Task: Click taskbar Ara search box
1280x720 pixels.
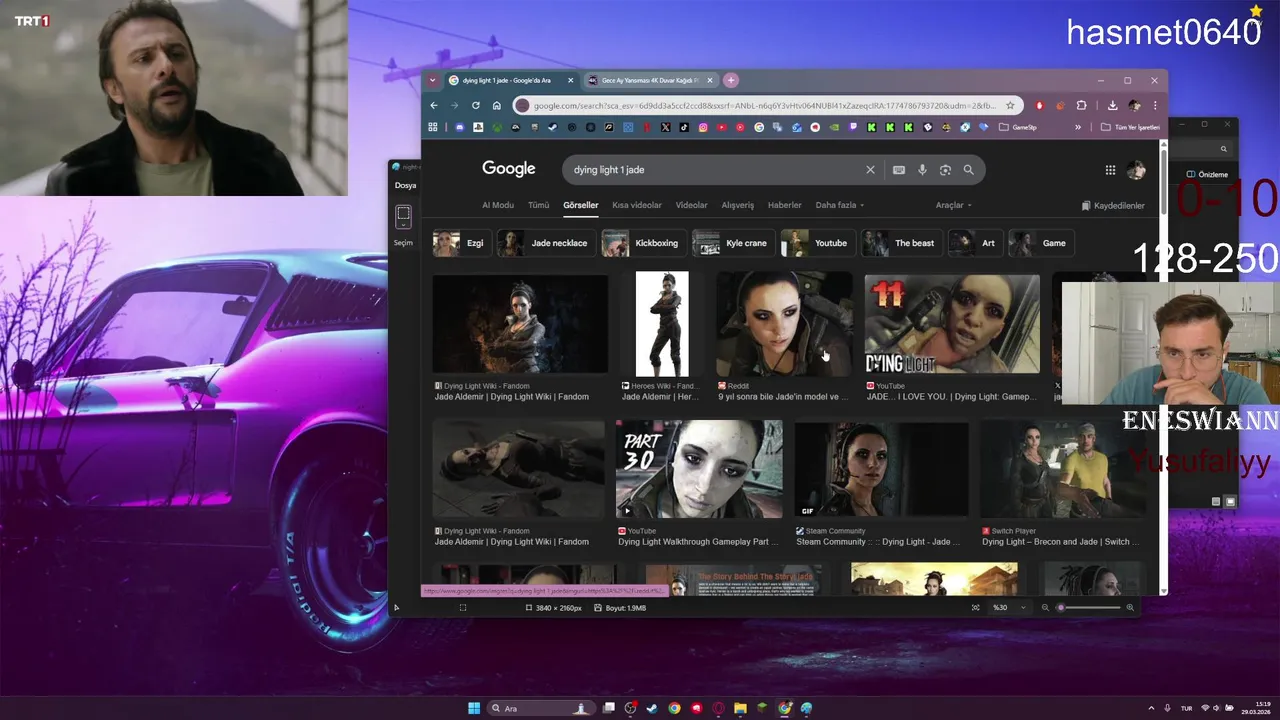Action: click(541, 708)
